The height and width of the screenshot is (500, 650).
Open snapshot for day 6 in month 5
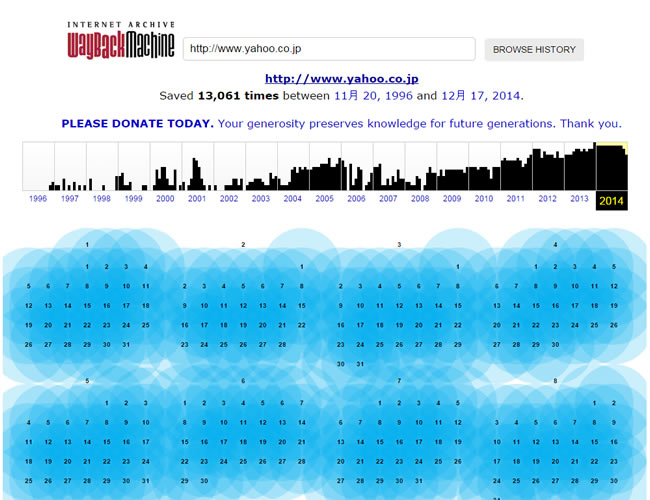tap(68, 422)
